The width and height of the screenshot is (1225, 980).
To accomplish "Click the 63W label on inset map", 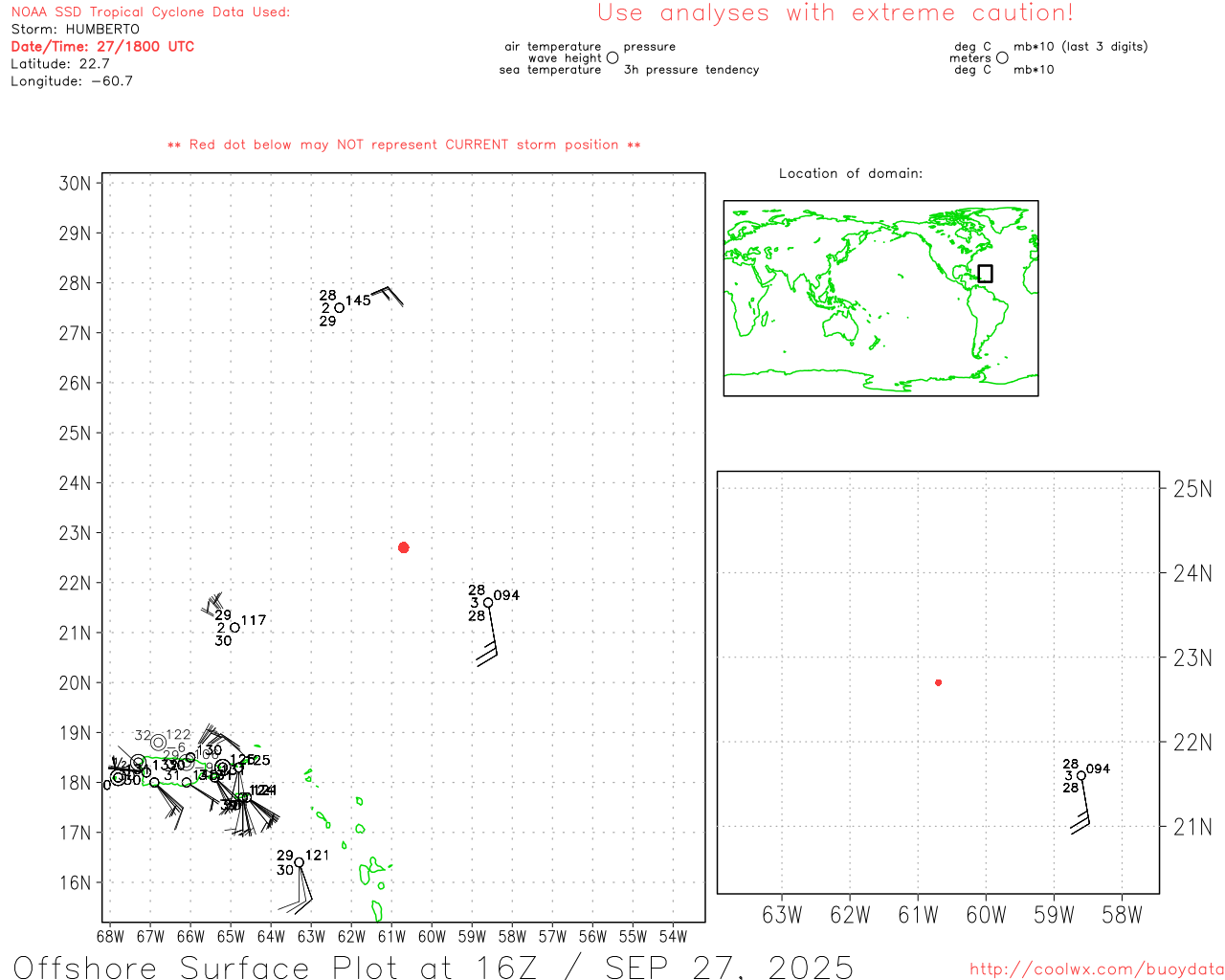I will pyautogui.click(x=782, y=916).
